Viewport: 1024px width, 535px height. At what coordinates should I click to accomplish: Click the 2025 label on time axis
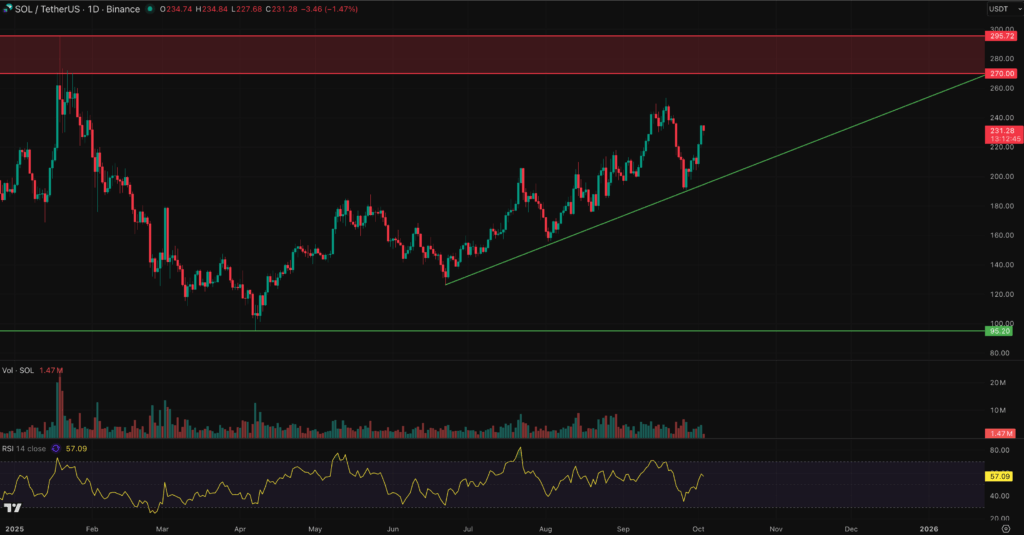tap(14, 529)
